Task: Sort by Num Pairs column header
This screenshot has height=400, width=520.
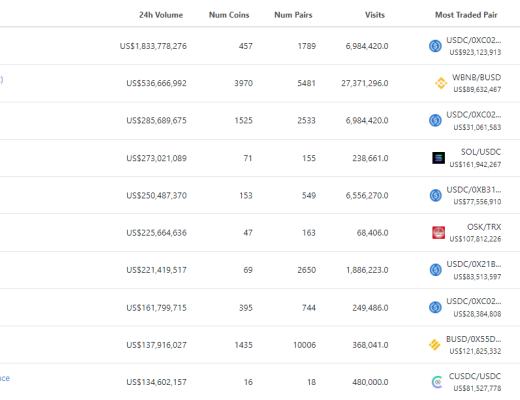Action: [293, 15]
